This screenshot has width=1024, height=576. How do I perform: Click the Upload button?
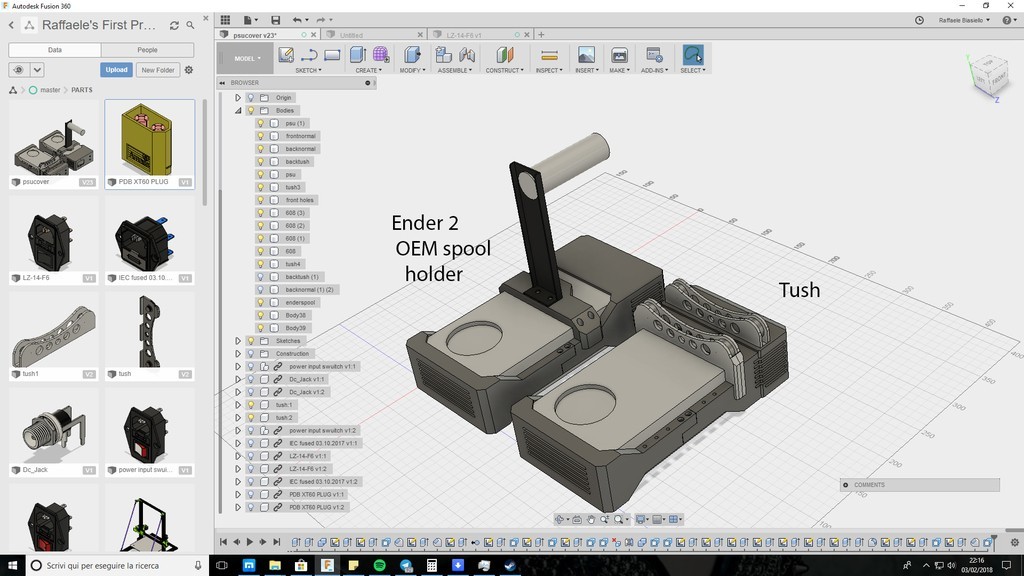pos(116,70)
